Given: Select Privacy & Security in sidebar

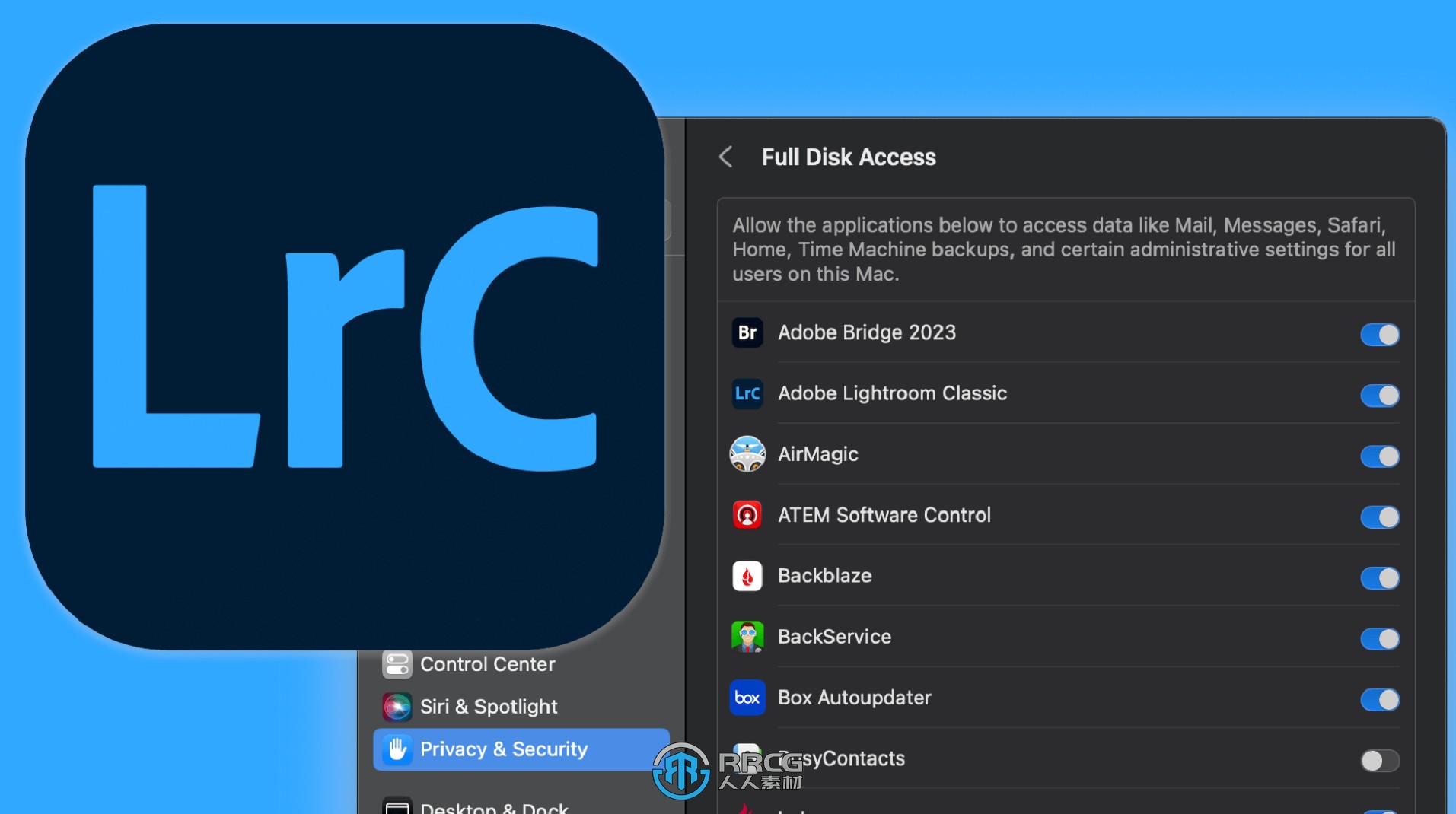Looking at the screenshot, I should pos(521,749).
